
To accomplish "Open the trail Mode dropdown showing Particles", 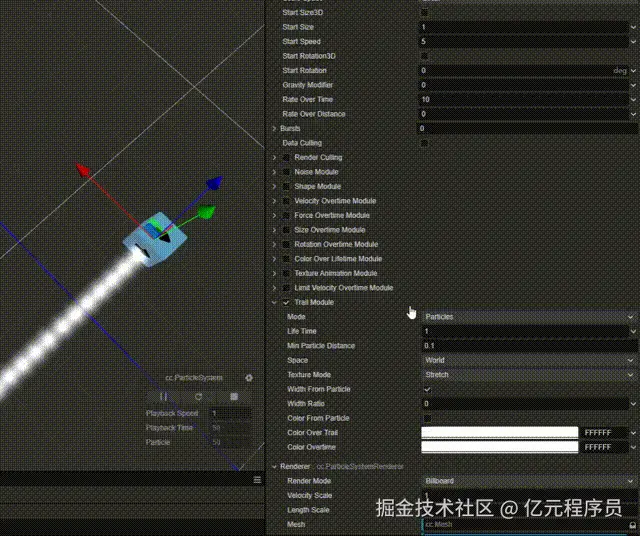I will (529, 317).
